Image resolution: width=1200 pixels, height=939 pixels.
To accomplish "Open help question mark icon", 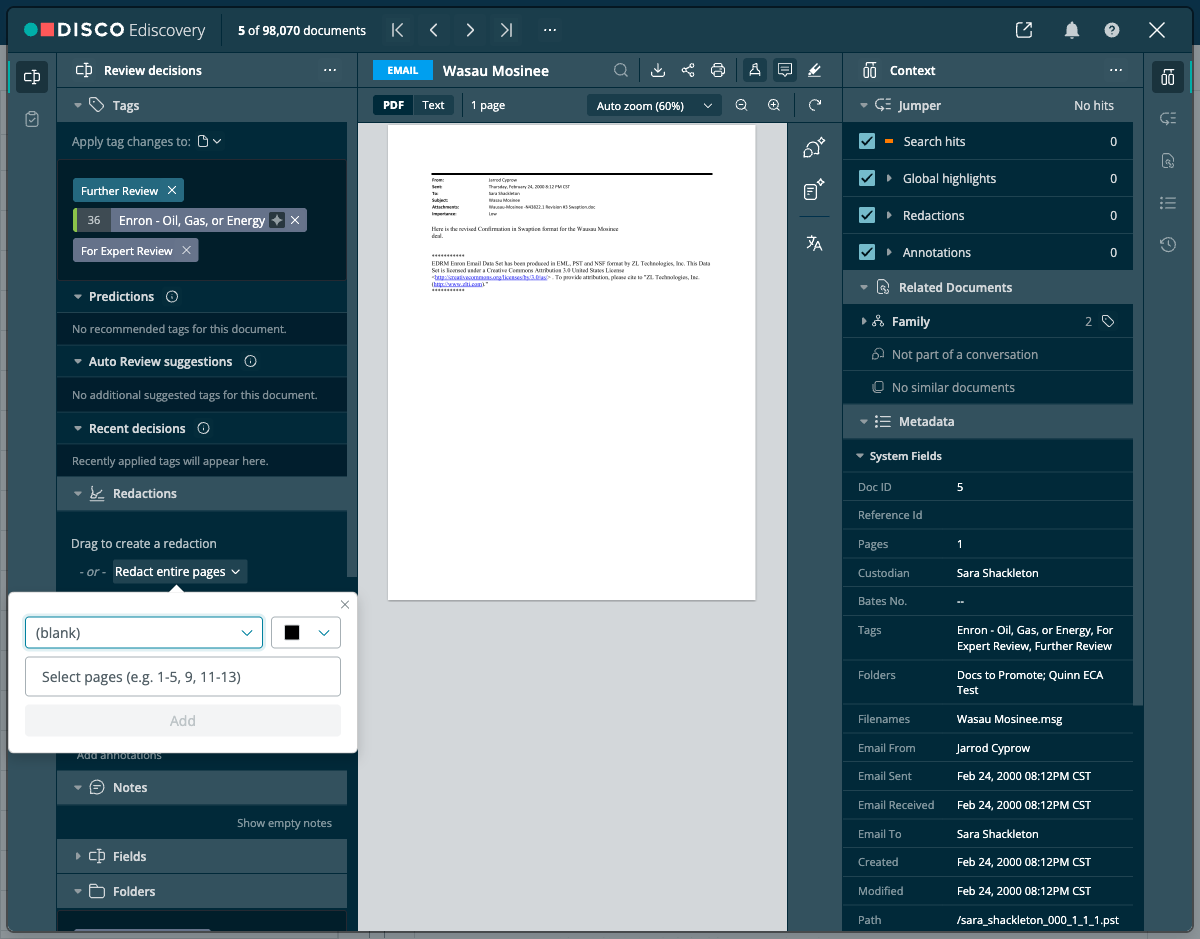I will pyautogui.click(x=1112, y=30).
